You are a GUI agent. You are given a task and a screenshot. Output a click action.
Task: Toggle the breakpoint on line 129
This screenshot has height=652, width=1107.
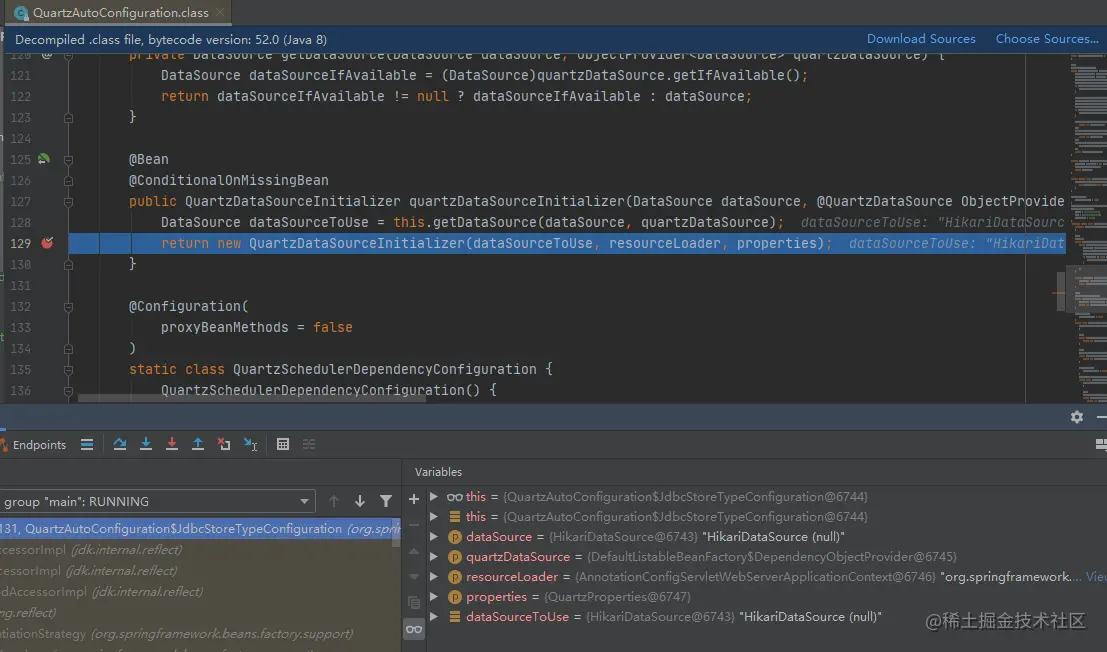(47, 243)
